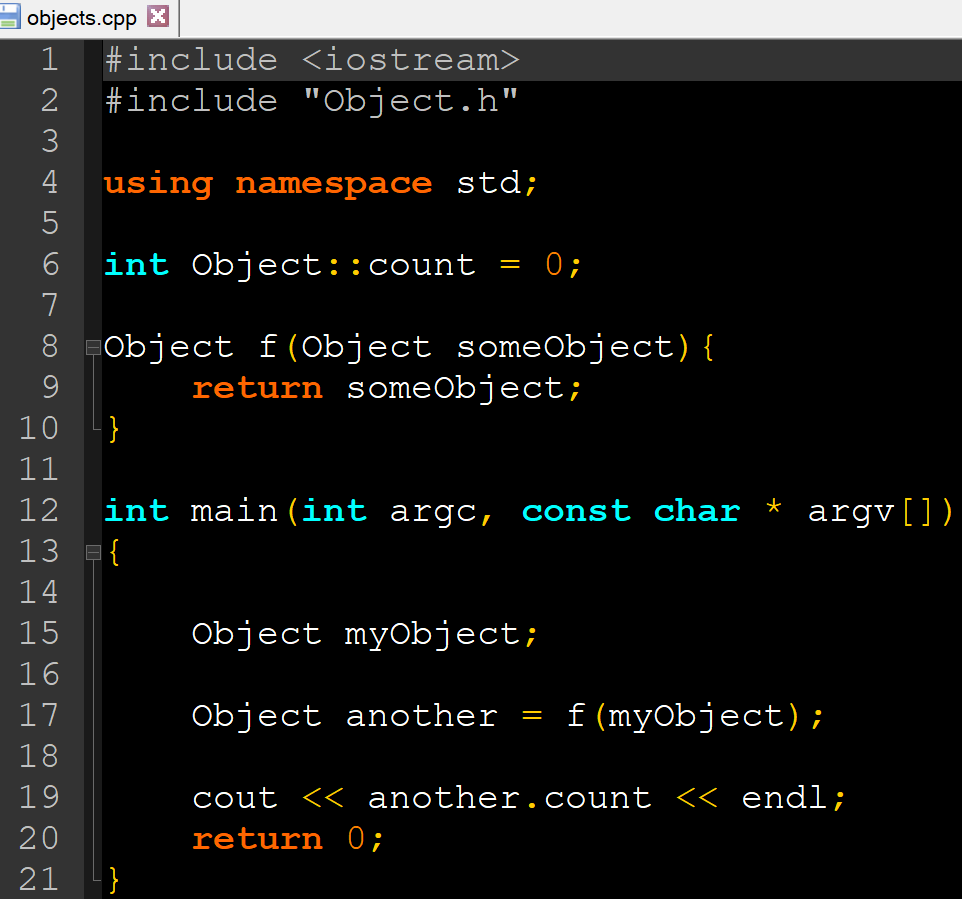Select line number 6 in the gutter
962x899 pixels.
click(x=49, y=264)
